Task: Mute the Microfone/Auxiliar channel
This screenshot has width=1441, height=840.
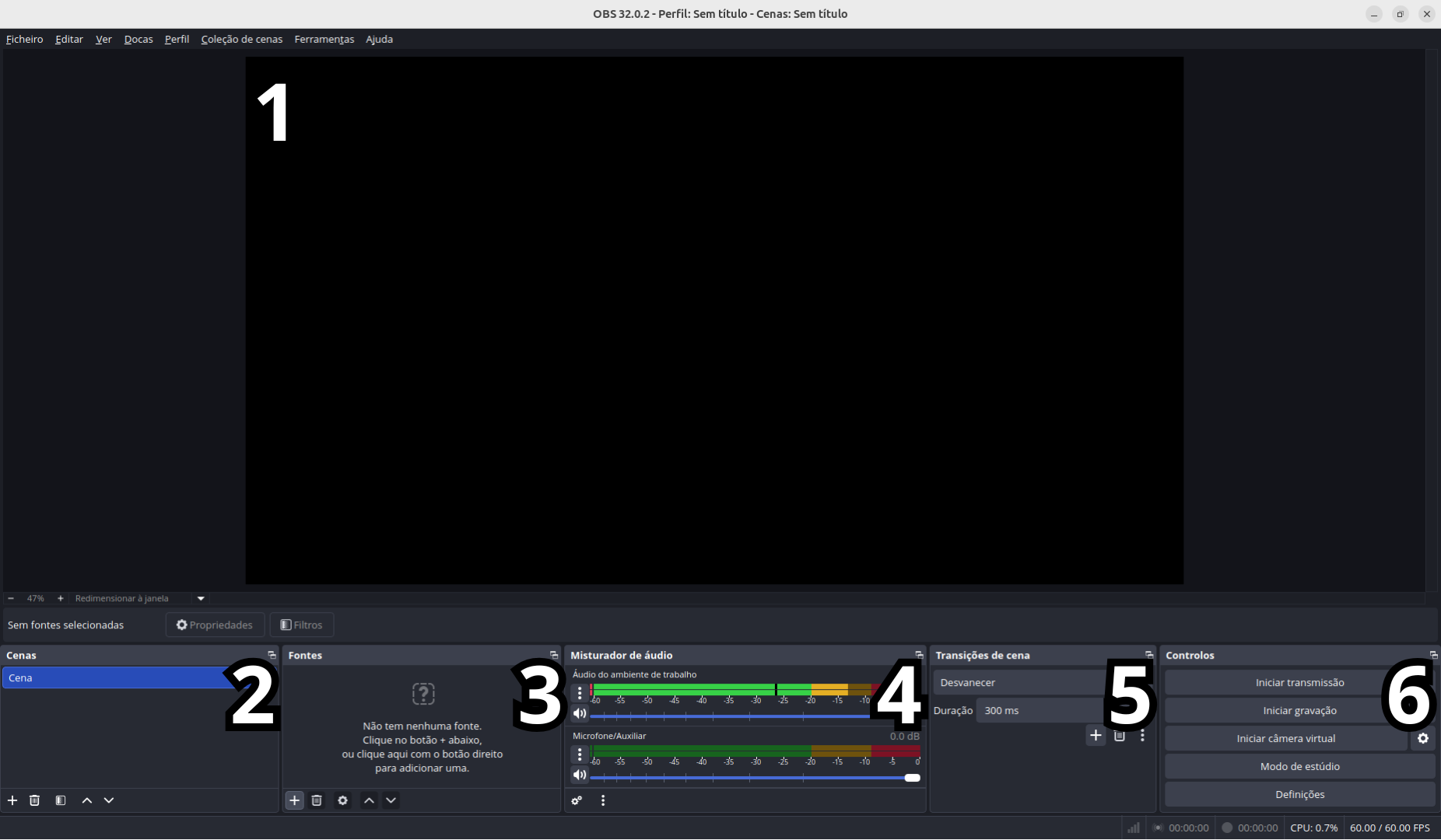Action: pos(580,775)
